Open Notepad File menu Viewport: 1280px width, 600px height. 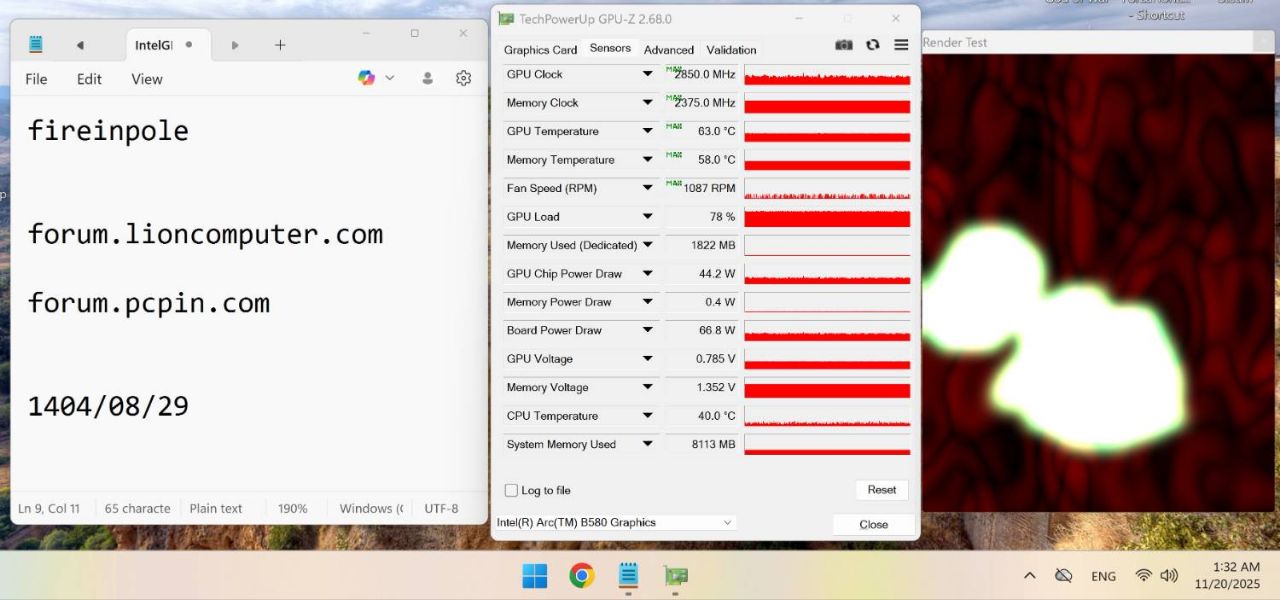pyautogui.click(x=36, y=79)
